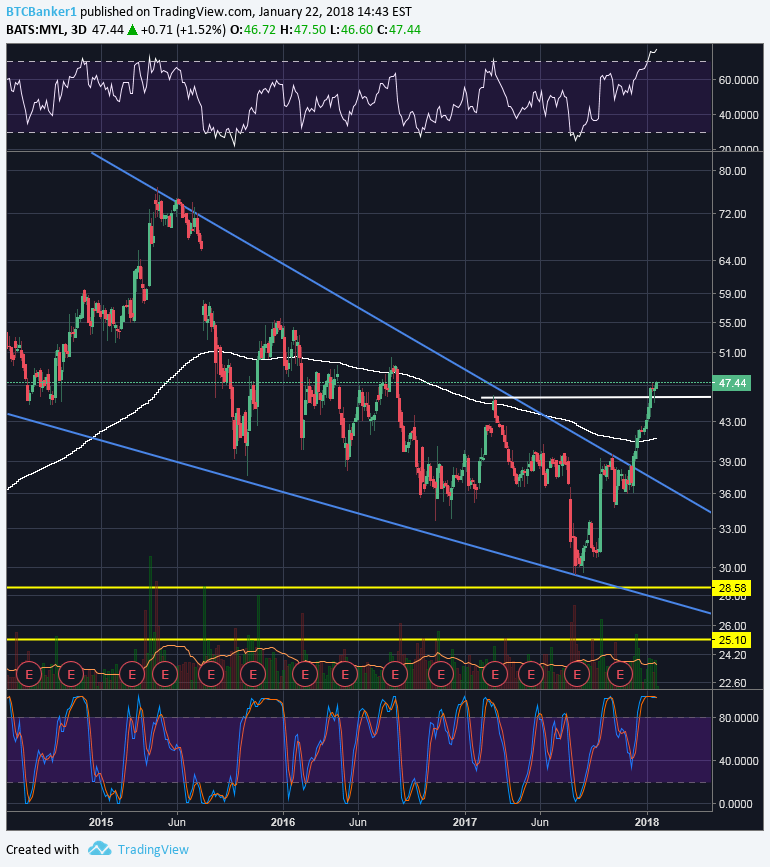Click the 64.00 price axis label

click(x=732, y=261)
